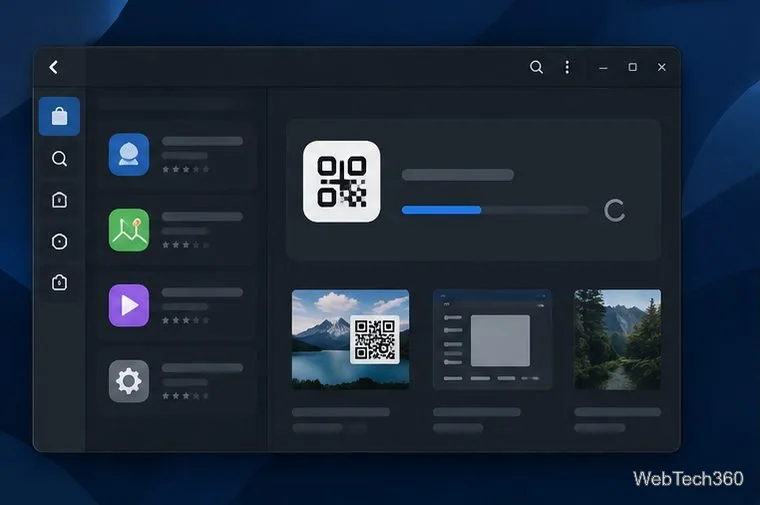This screenshot has width=760, height=505.
Task: Maximize the app store window
Action: [633, 67]
